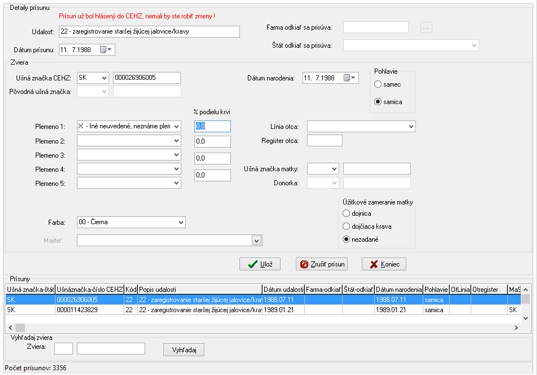Click the Dátum udalosti column header
The height and width of the screenshot is (375, 537).
coord(283,290)
